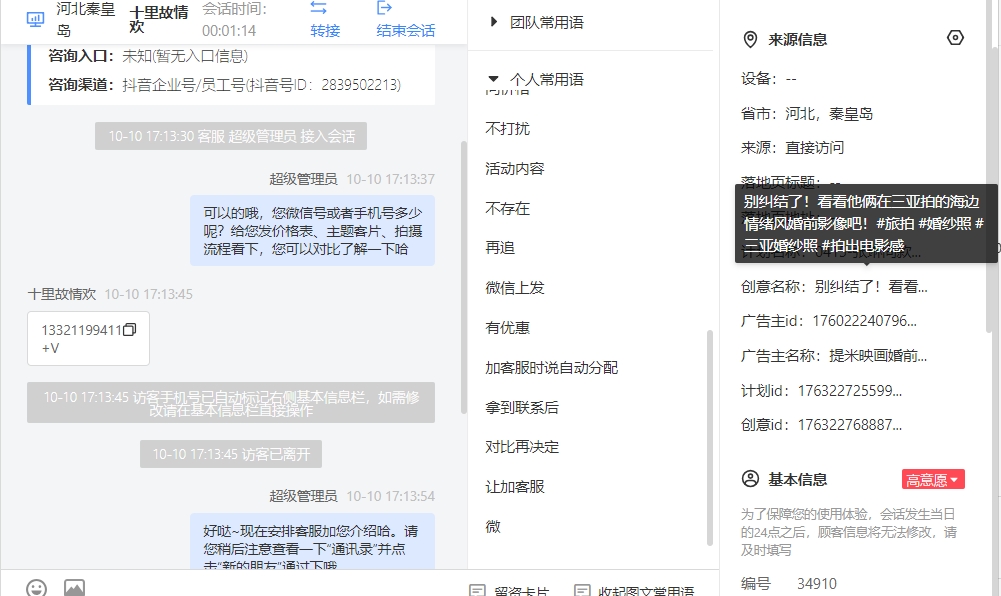
Task: Collapse the 个人常用语 section
Action: [x=536, y=79]
